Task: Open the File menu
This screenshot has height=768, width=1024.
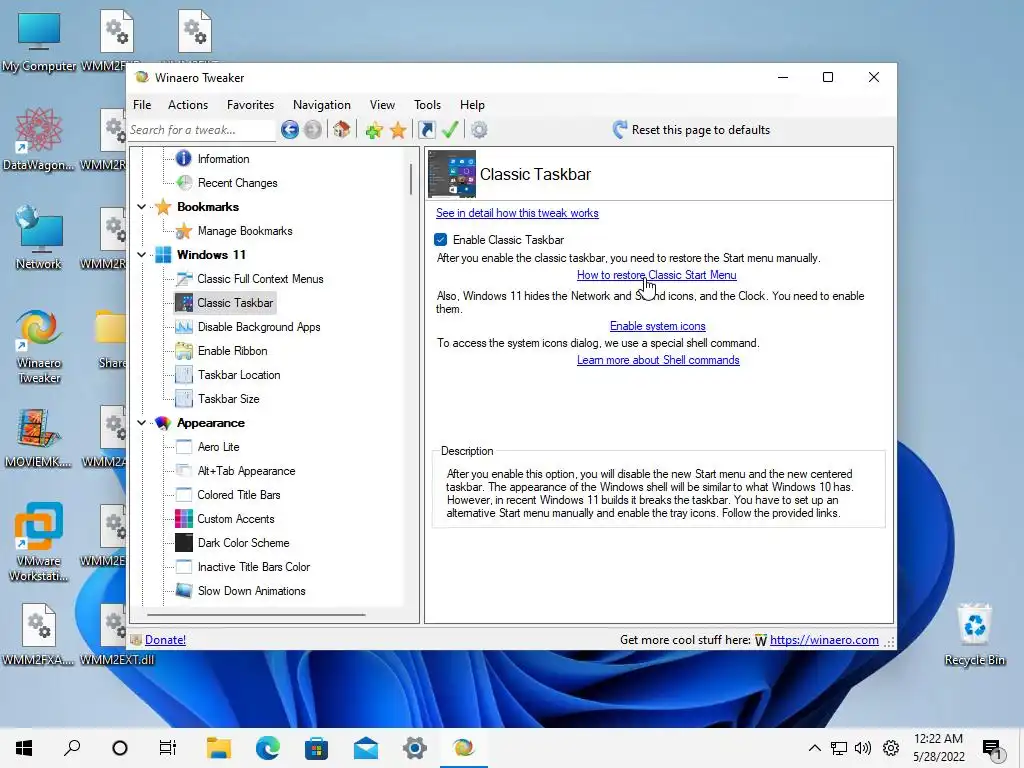Action: (142, 104)
